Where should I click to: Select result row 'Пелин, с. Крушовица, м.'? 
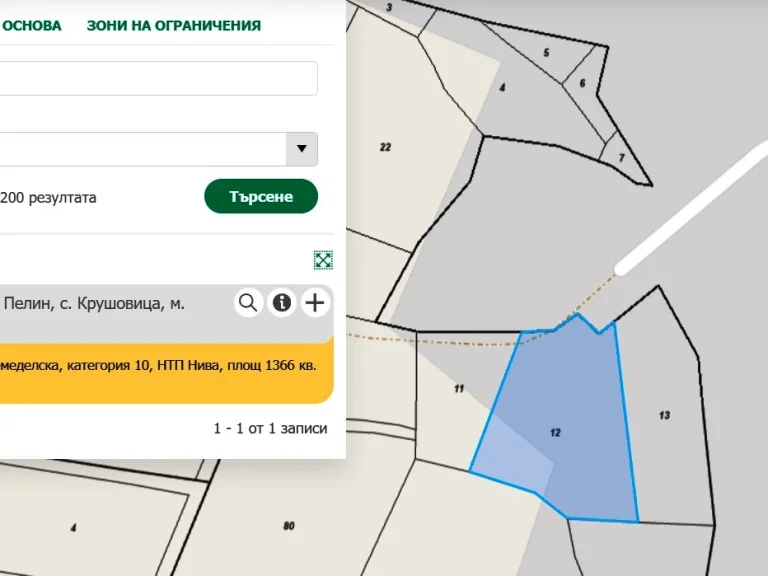click(x=167, y=313)
